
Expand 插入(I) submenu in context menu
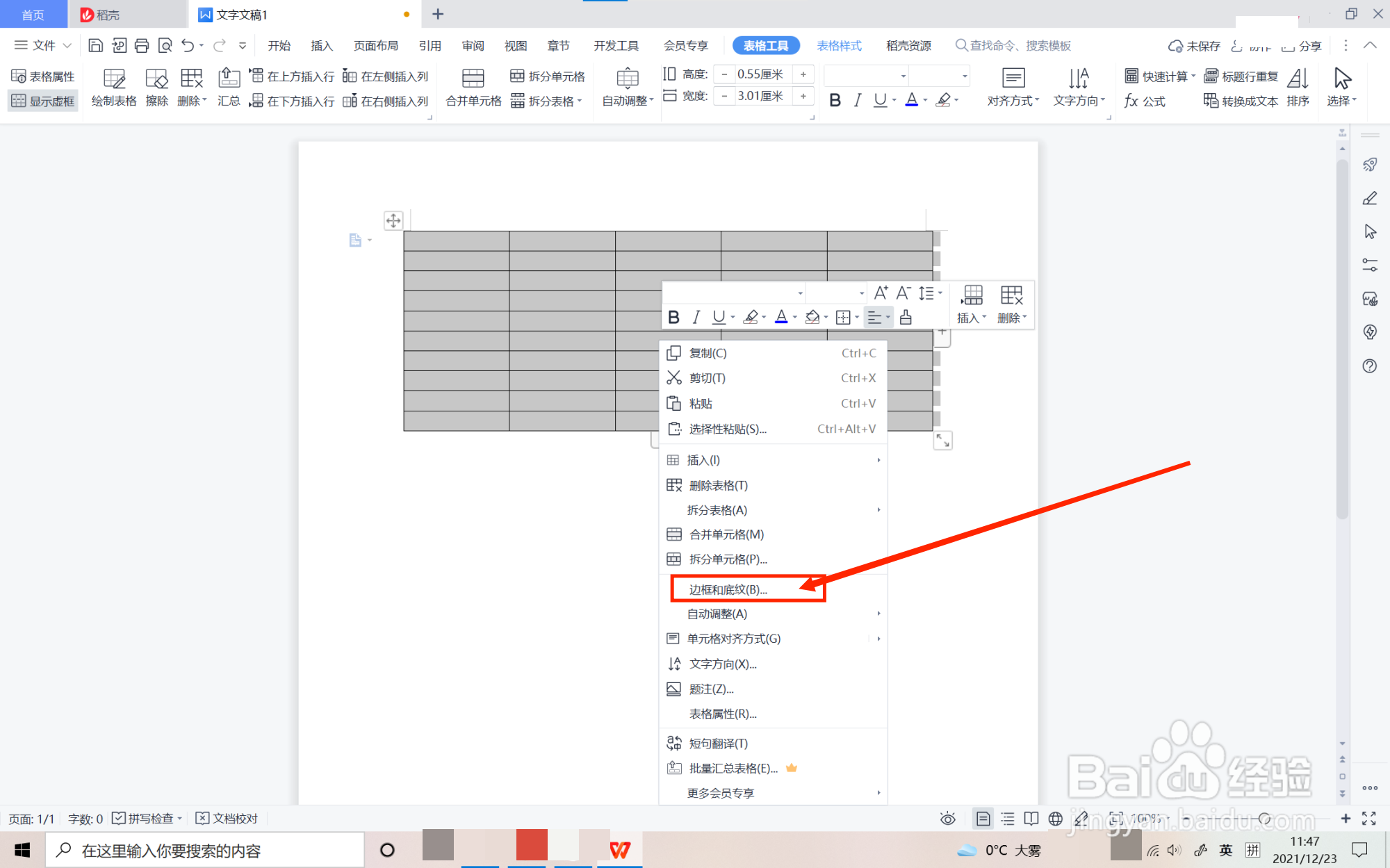(773, 460)
